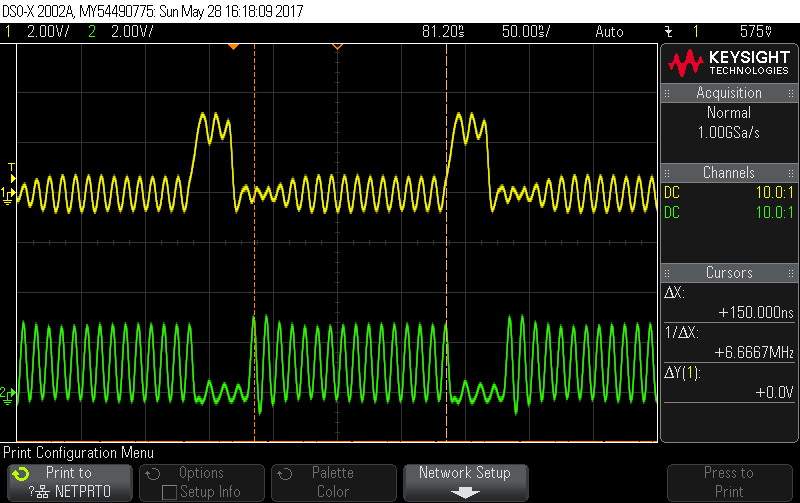Open the Network Setup menu
Viewport: 800px width, 503px height.
[466, 482]
